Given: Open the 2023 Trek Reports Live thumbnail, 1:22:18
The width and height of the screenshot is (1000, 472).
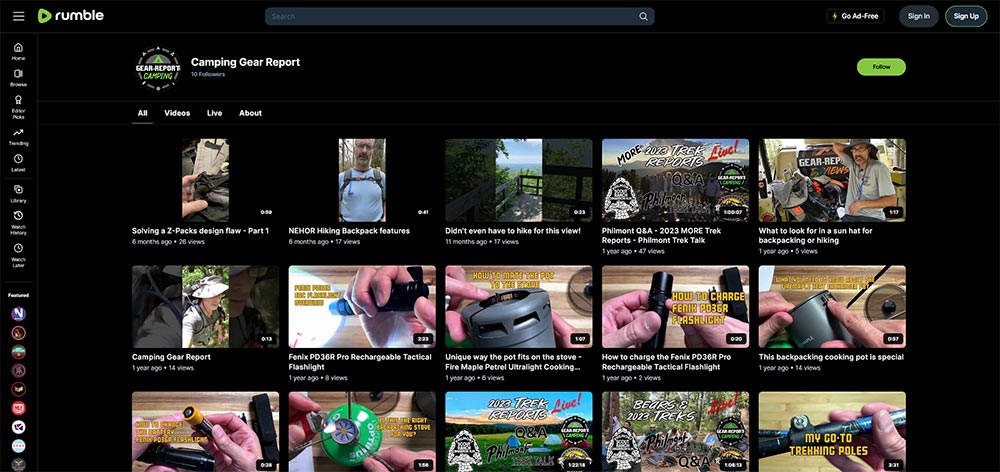Looking at the screenshot, I should point(518,432).
